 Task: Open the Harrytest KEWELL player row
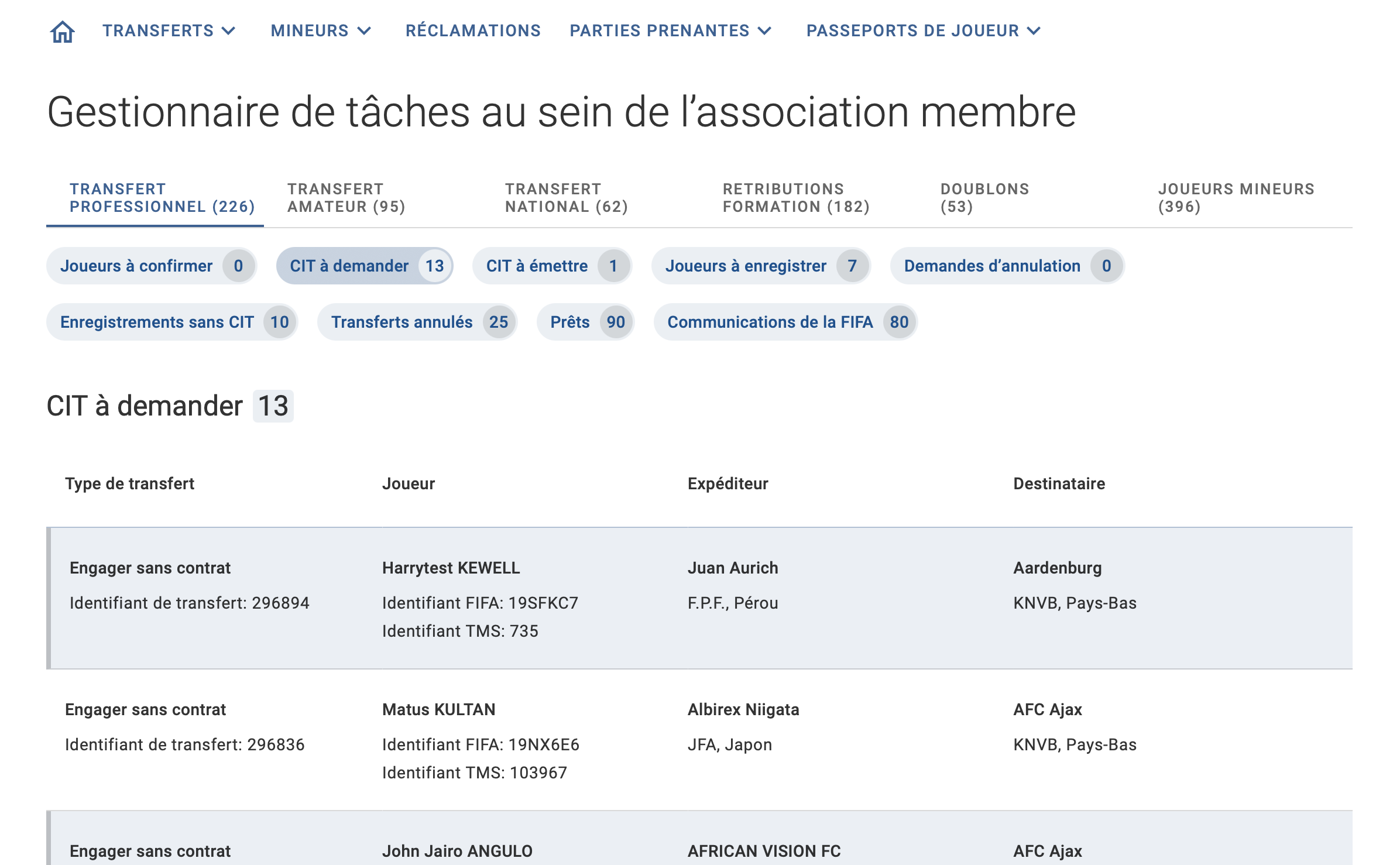(699, 598)
